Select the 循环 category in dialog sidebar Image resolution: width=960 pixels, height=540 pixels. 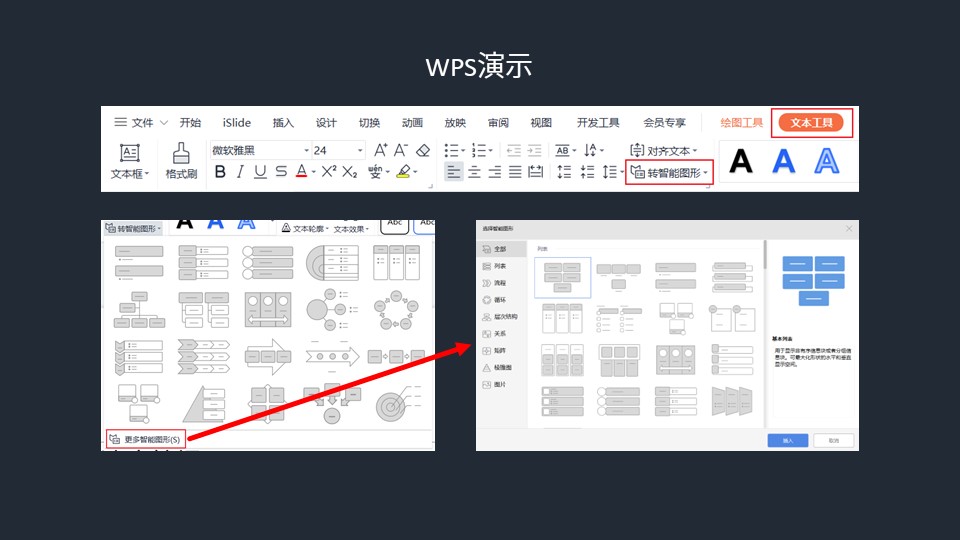pyautogui.click(x=501, y=300)
